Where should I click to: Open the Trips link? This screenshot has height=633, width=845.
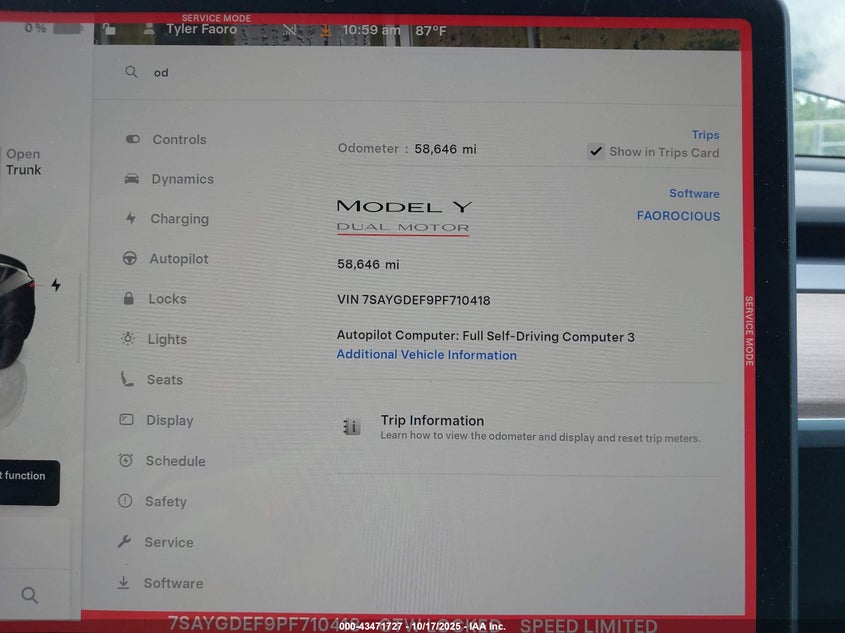point(705,135)
